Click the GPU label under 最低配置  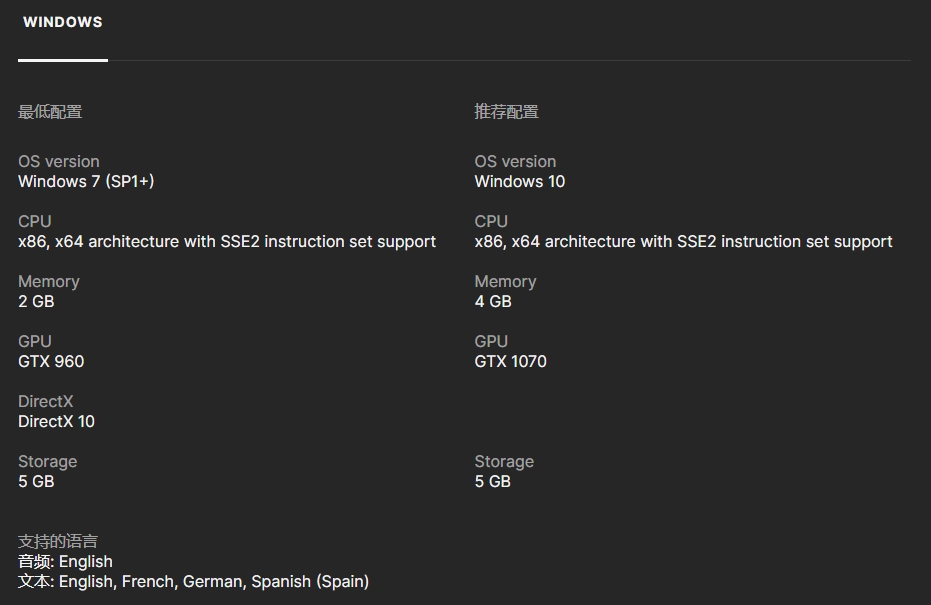click(x=34, y=341)
